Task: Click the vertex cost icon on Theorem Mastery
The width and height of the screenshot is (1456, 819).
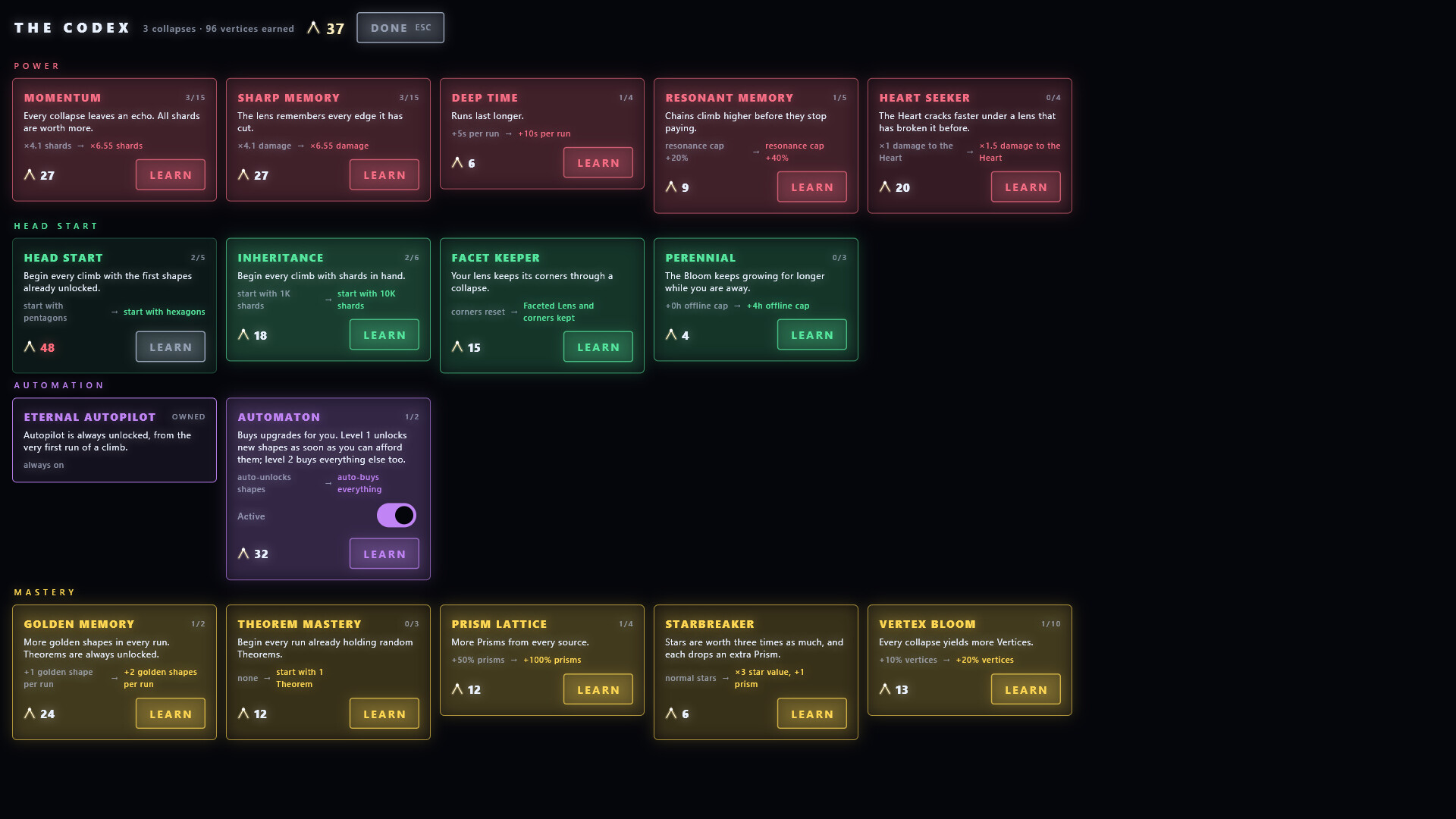Action: [243, 714]
